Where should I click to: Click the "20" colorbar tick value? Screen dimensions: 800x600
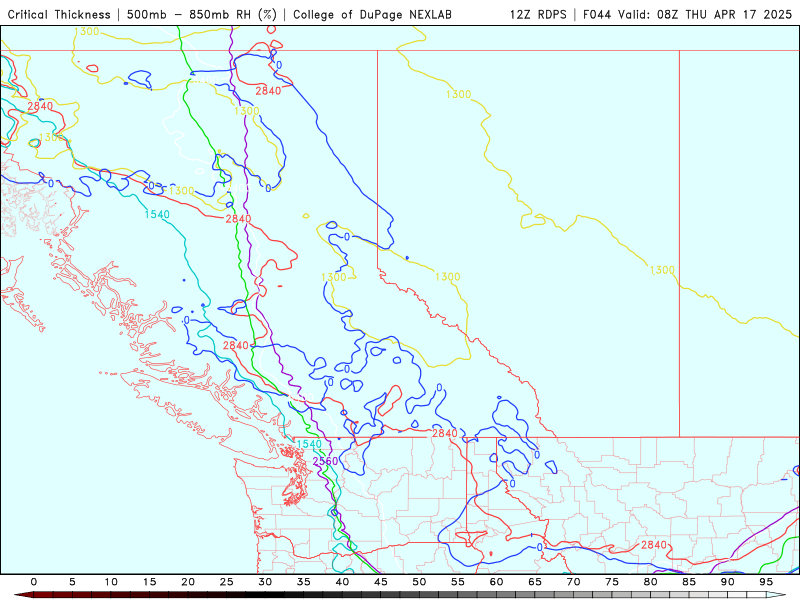[x=188, y=582]
